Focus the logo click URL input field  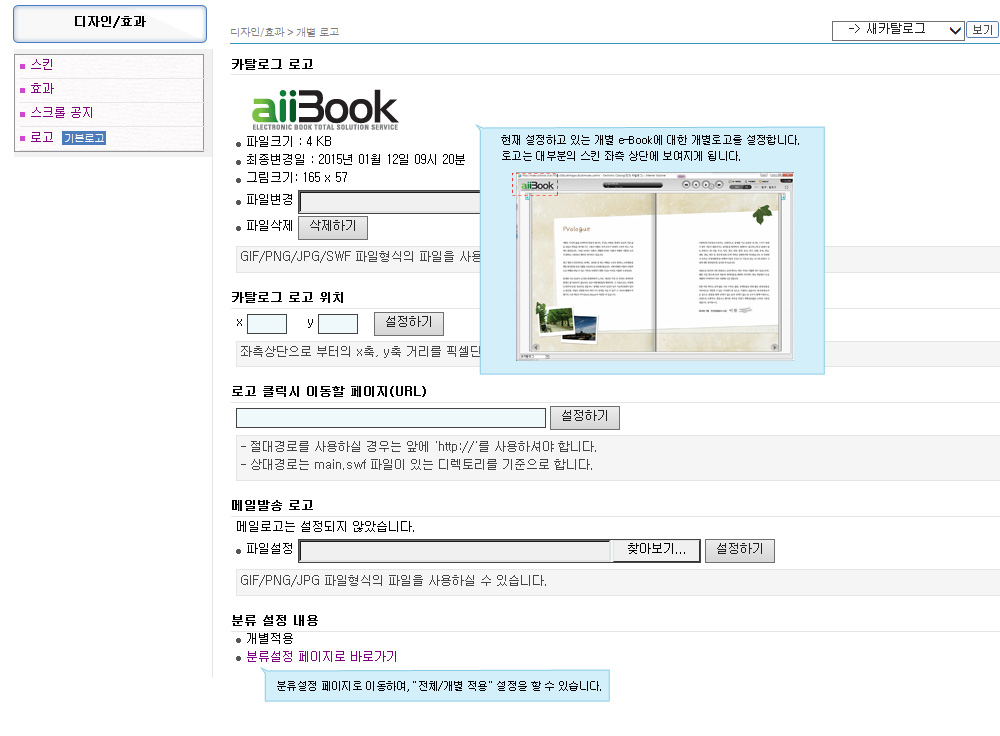(x=391, y=418)
